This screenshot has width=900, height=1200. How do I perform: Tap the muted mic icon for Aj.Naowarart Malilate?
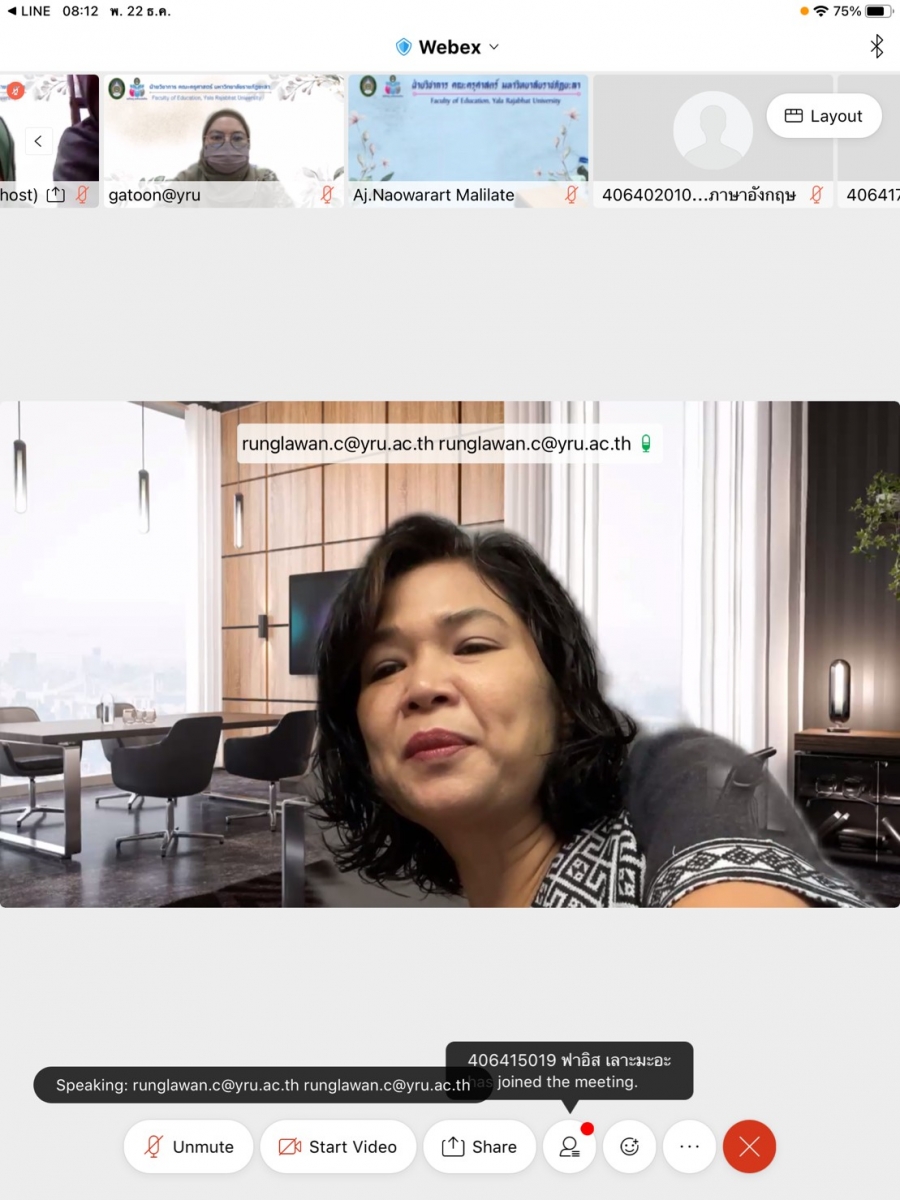(x=572, y=195)
